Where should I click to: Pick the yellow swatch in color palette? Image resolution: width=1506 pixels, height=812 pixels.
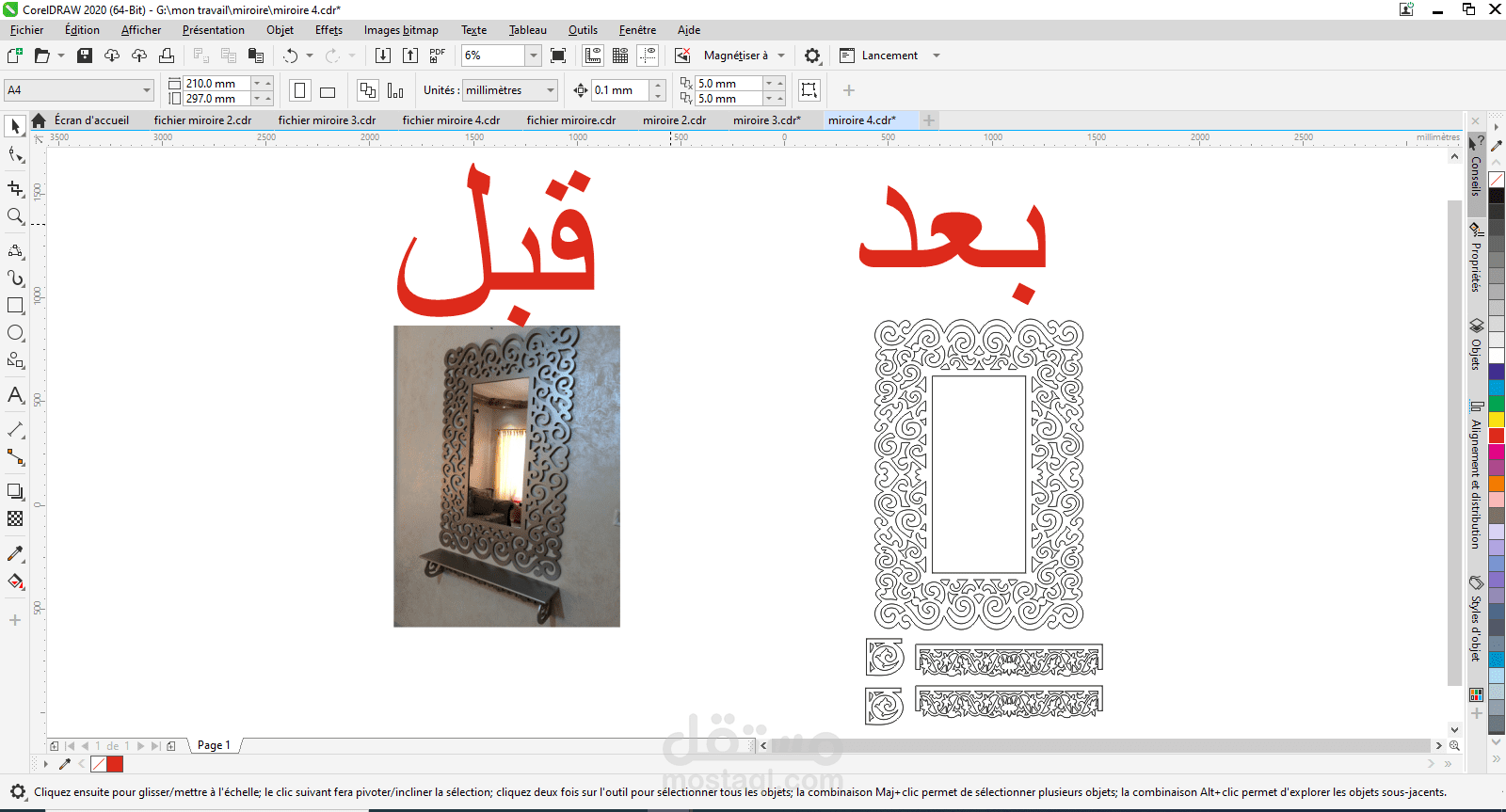[x=1496, y=420]
